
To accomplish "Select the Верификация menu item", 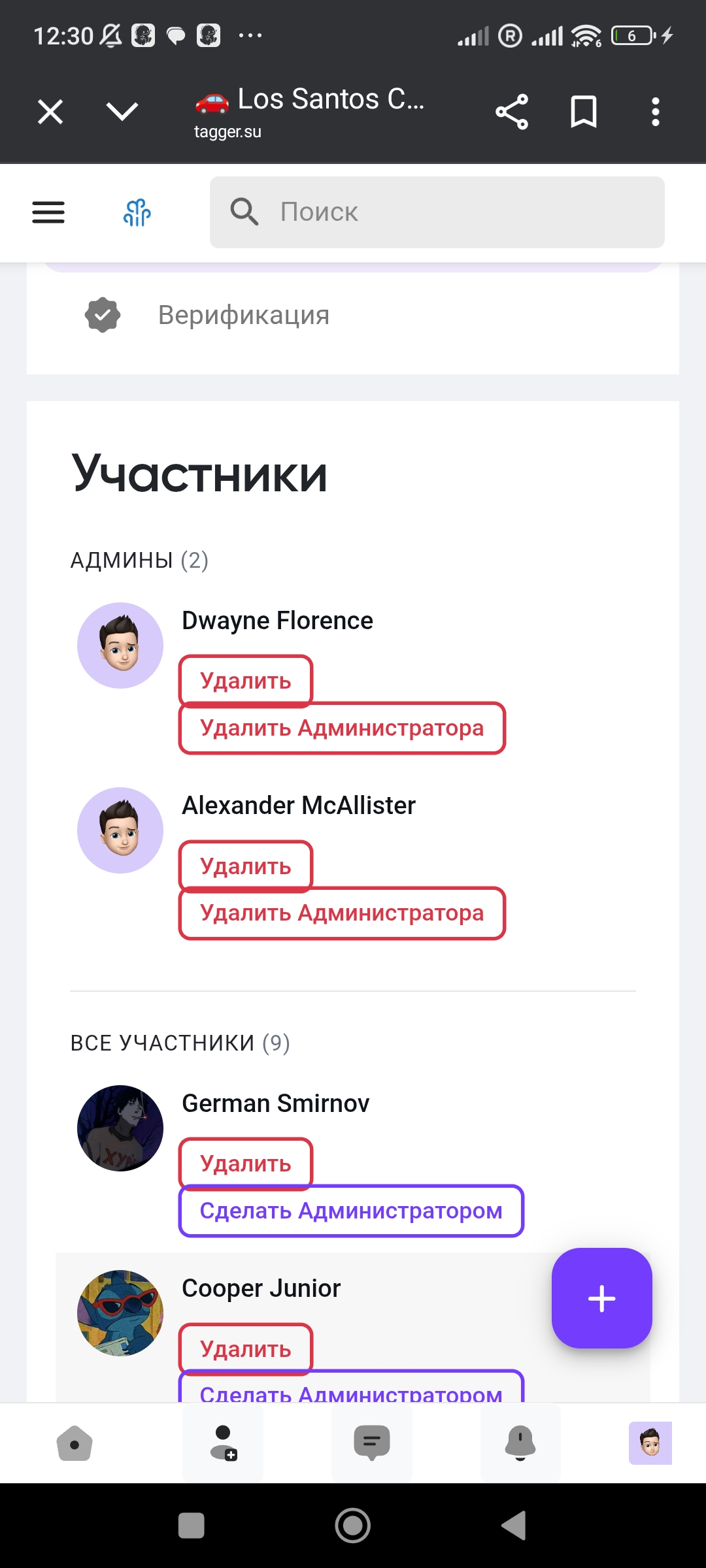I will point(243,315).
